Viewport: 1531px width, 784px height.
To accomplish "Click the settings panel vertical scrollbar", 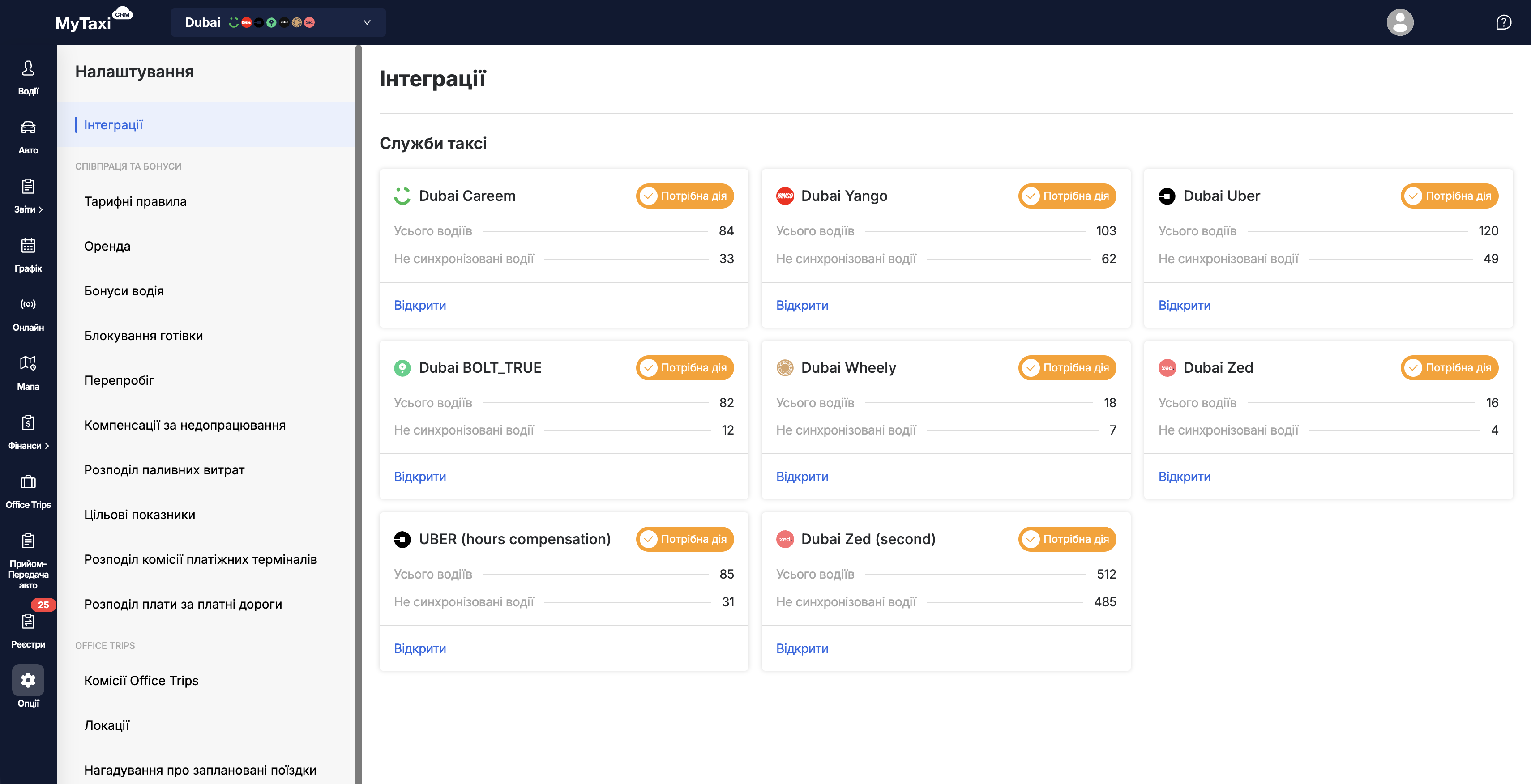I will 359,414.
